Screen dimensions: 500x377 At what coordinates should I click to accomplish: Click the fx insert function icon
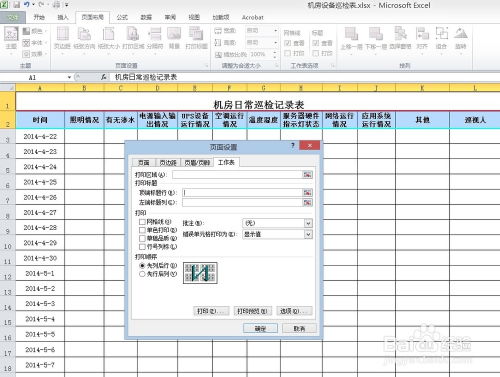[x=104, y=77]
